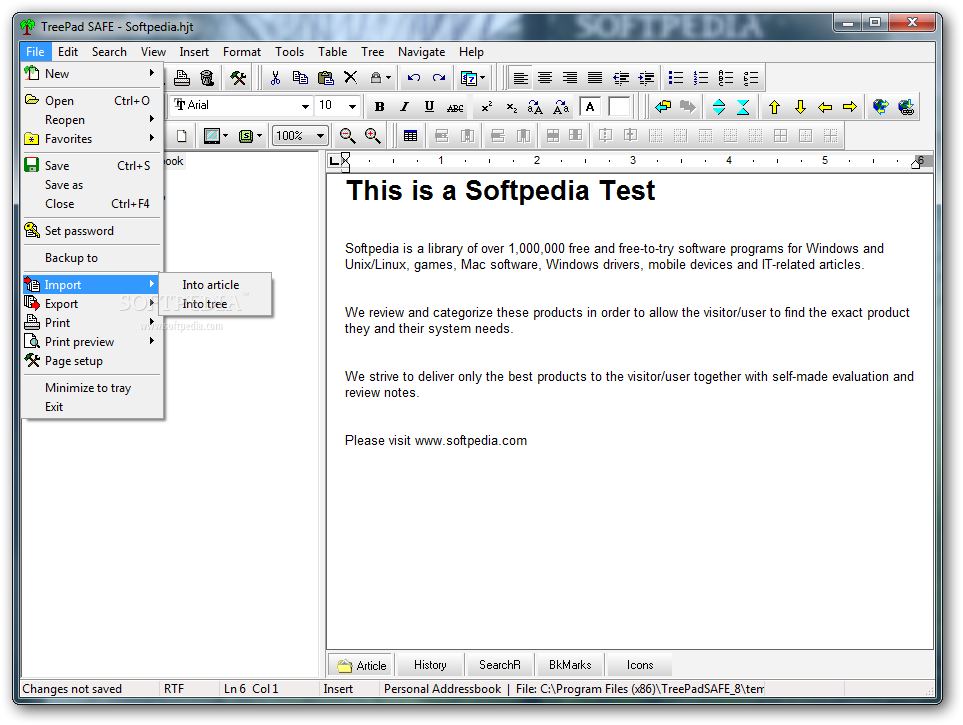Screen dimensions: 963x725
Task: Toggle Underline formatting
Action: tap(429, 107)
